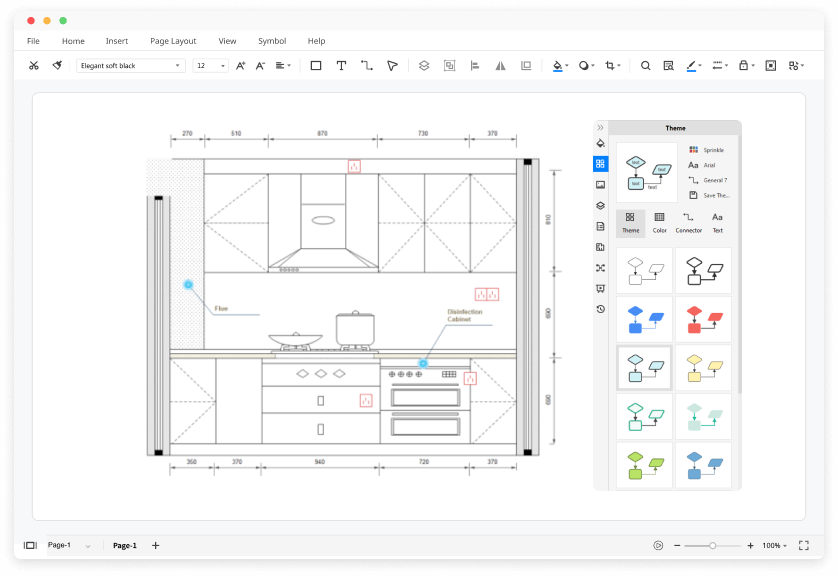Open the Search magnifier icon
Viewport: 838px width, 576px height.
click(x=646, y=66)
